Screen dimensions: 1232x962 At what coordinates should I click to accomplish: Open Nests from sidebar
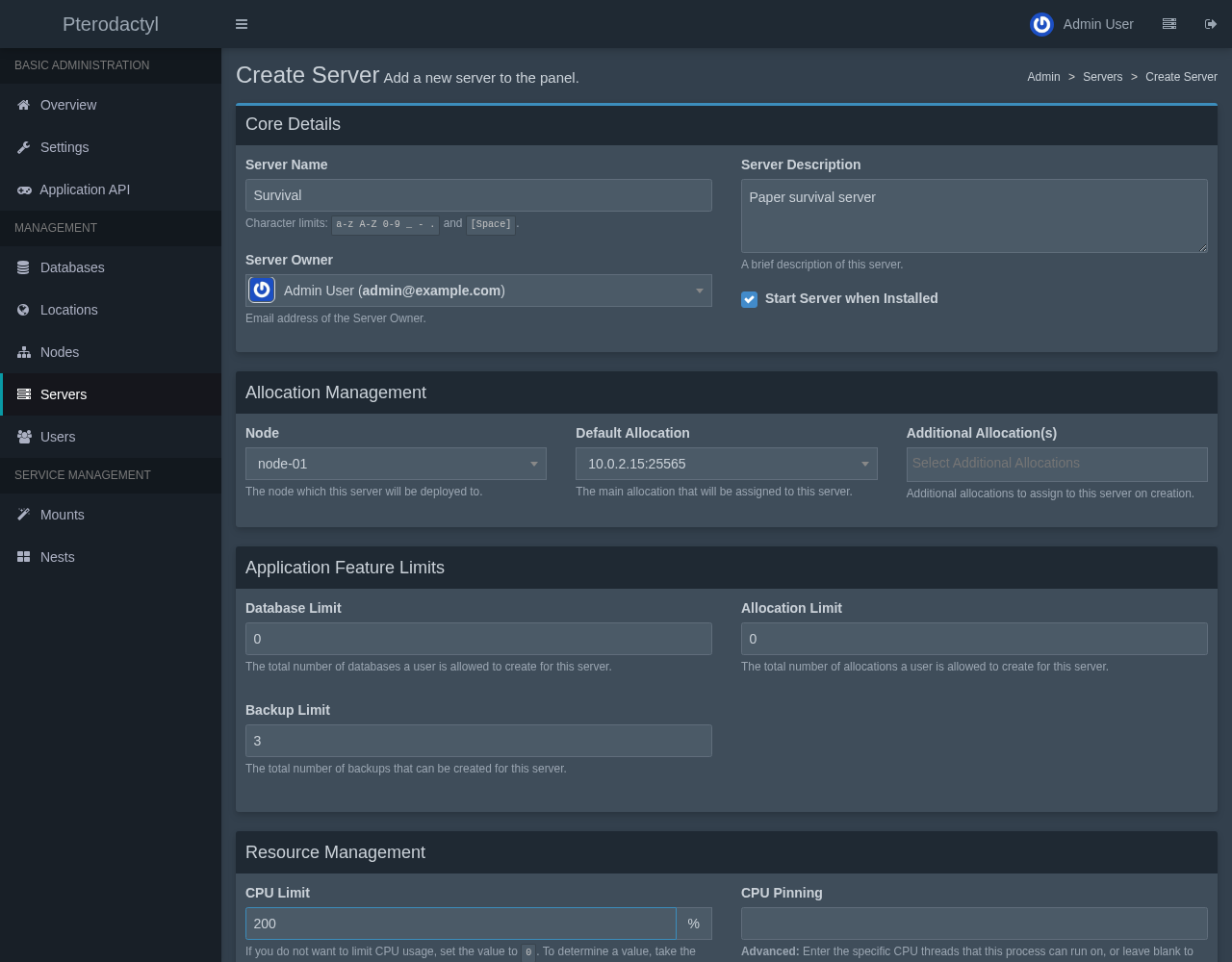111,557
